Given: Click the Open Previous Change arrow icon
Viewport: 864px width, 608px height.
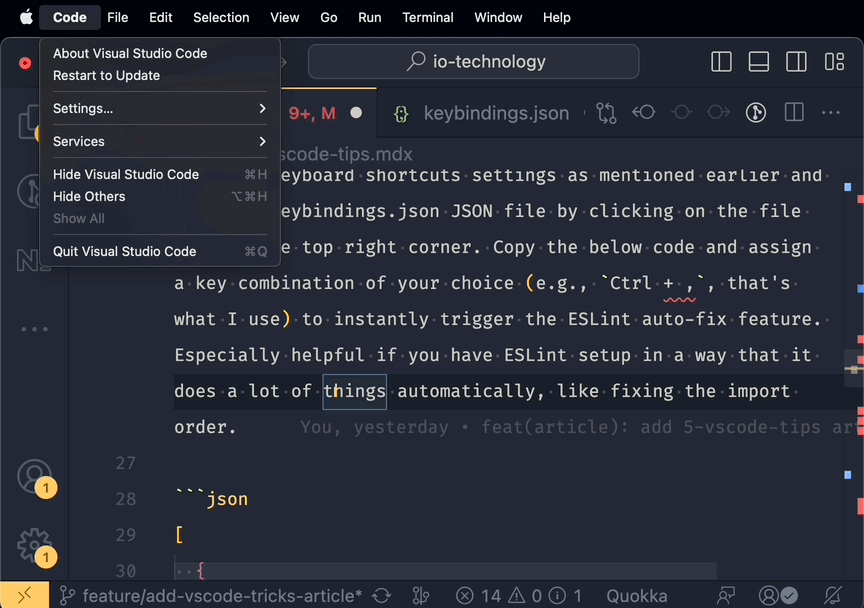Looking at the screenshot, I should click(644, 113).
